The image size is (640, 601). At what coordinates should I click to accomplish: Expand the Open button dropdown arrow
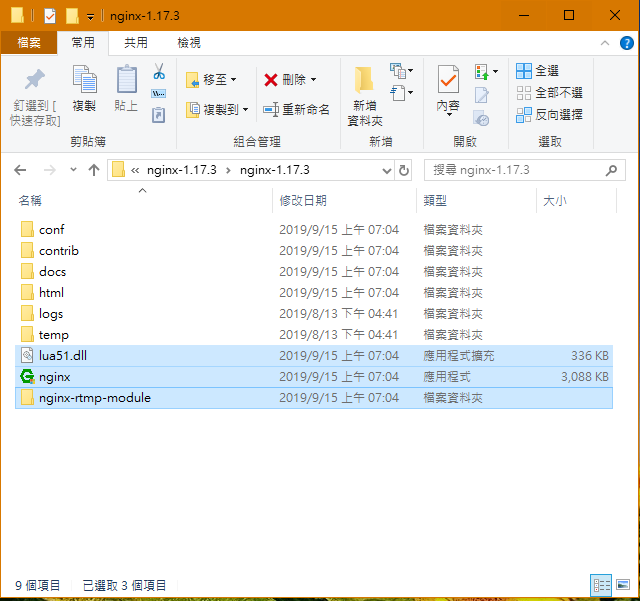495,71
